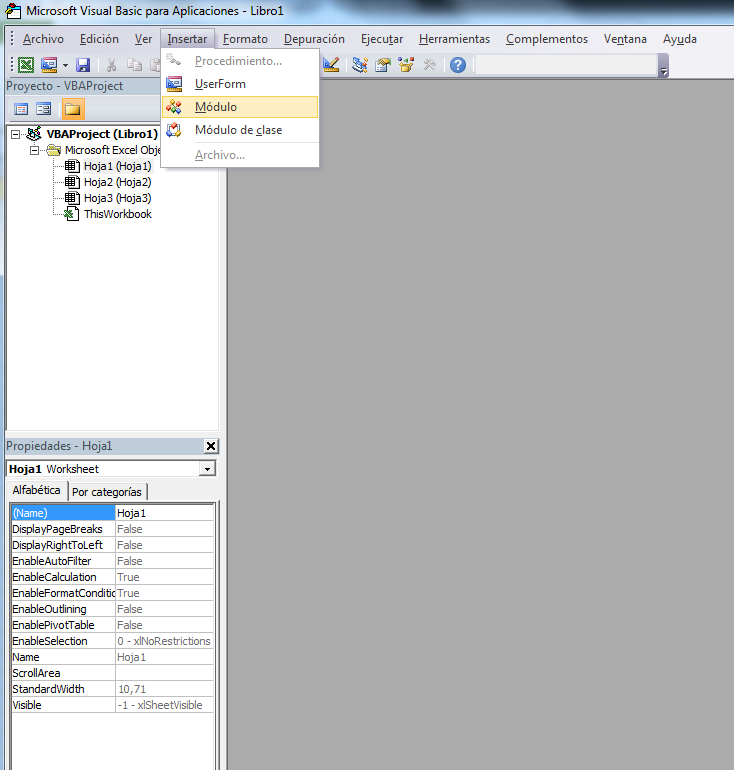Close the Propiedades - Hoja1 panel
This screenshot has width=734, height=770.
point(211,446)
